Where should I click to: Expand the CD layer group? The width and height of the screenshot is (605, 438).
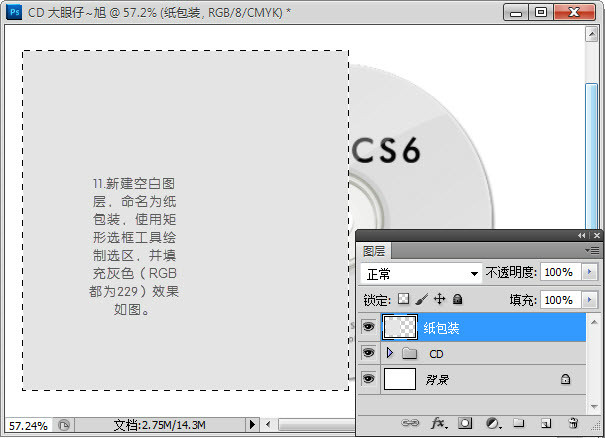(390, 353)
